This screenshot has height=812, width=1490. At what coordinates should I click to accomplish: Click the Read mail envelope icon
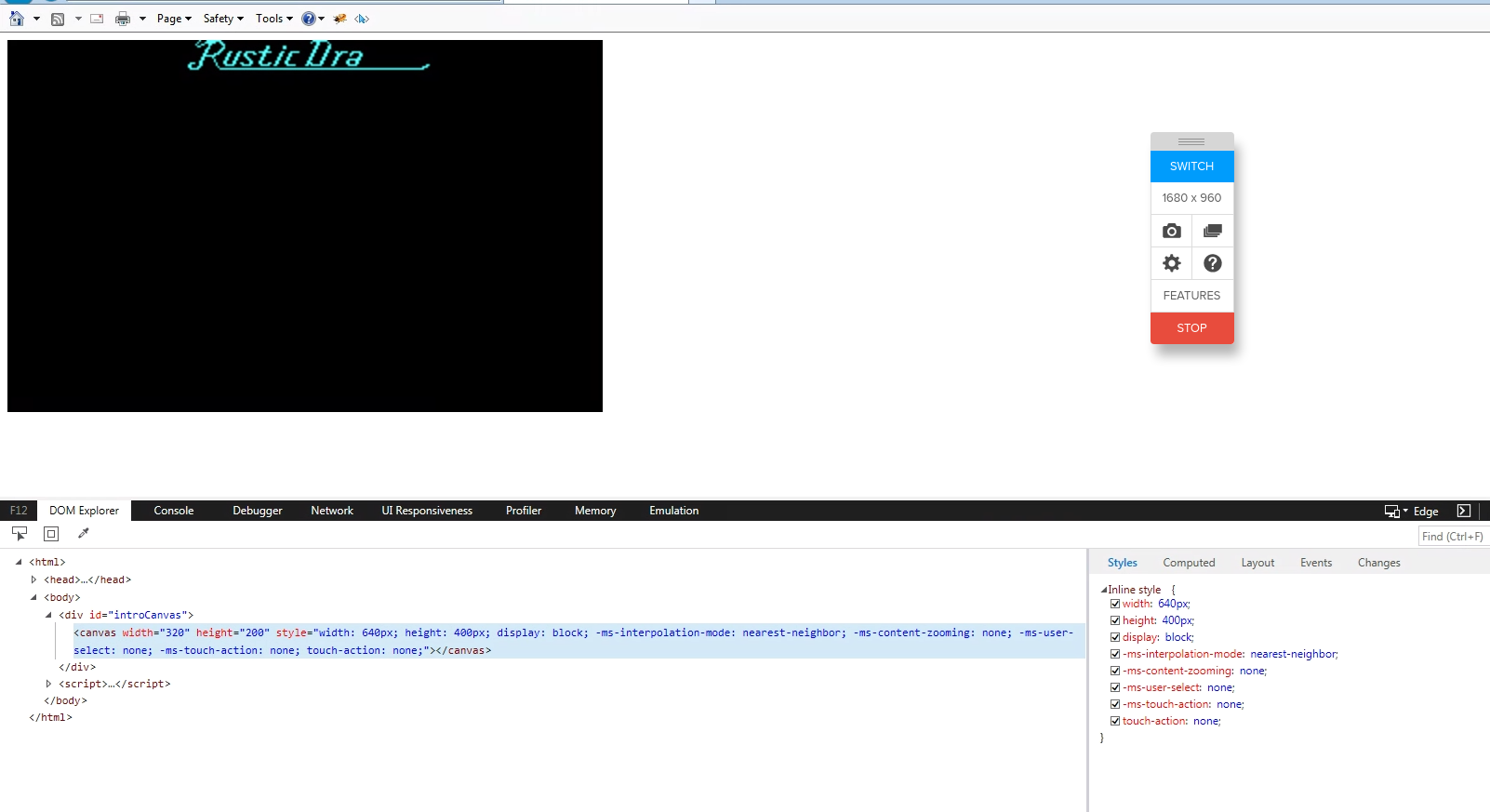point(97,19)
